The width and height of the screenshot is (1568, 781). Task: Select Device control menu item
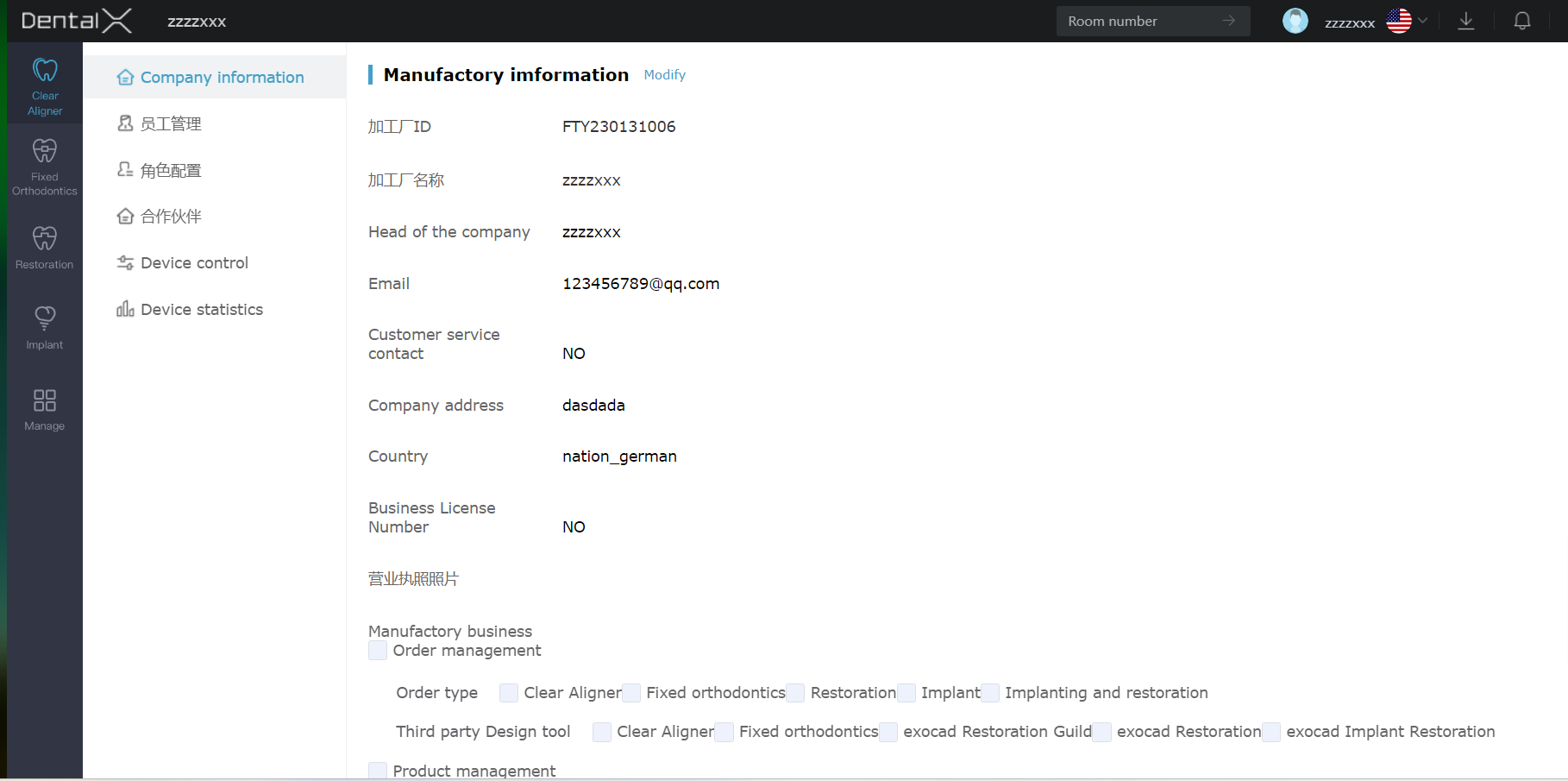point(215,262)
